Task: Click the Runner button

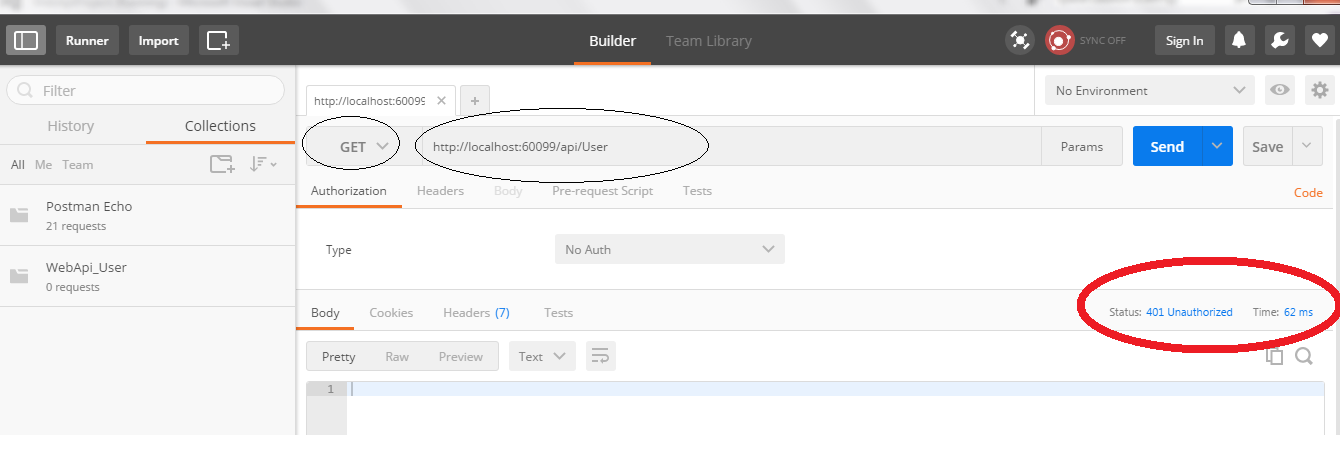Action: click(87, 40)
